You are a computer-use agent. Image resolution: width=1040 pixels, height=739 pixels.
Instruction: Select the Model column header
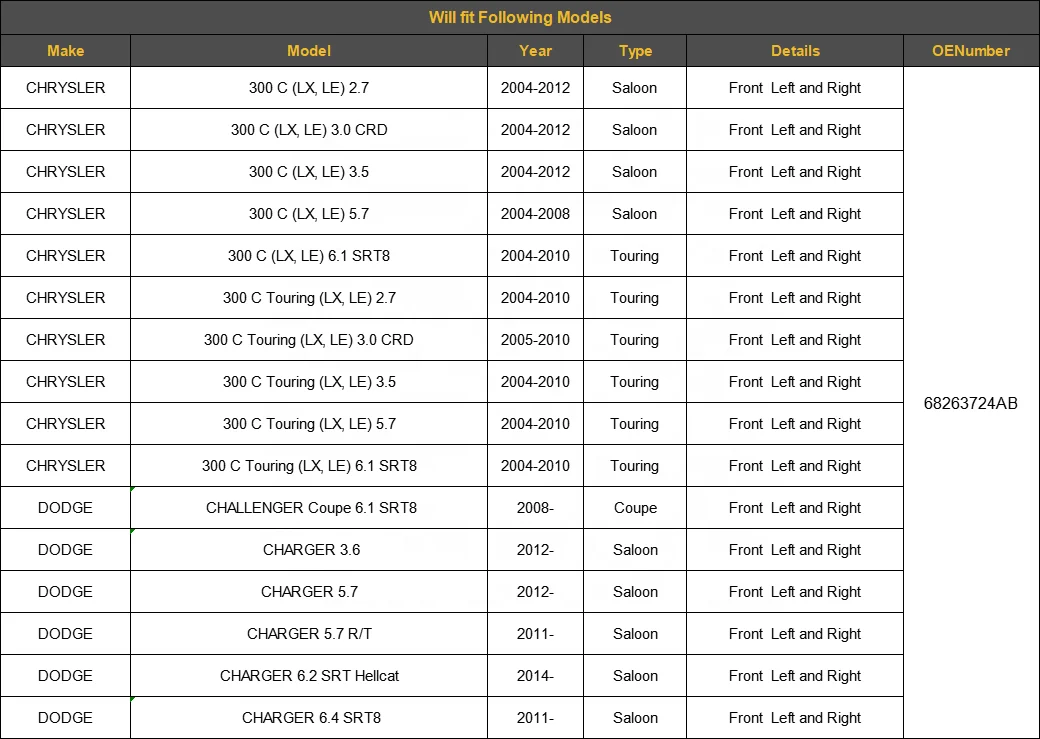pos(309,51)
